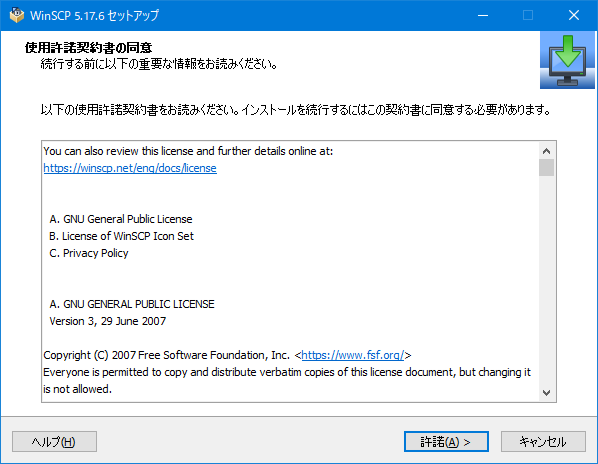Click the green download arrow monitor icon
The height and width of the screenshot is (464, 598).
(x=567, y=60)
